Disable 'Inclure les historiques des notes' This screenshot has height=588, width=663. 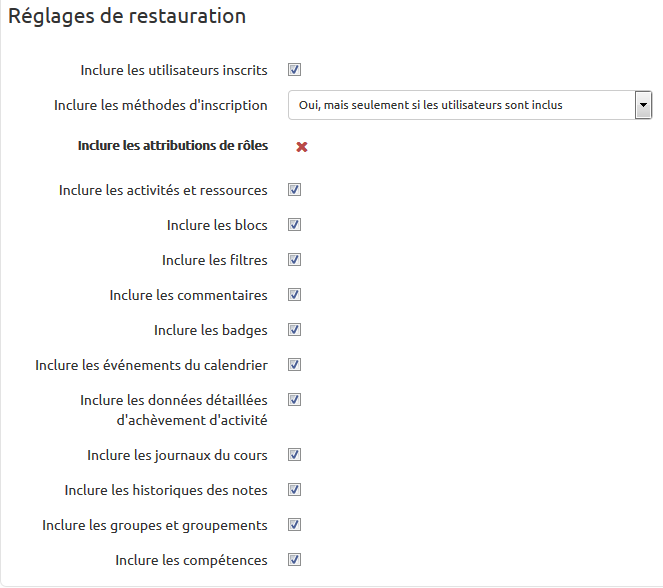pos(295,490)
